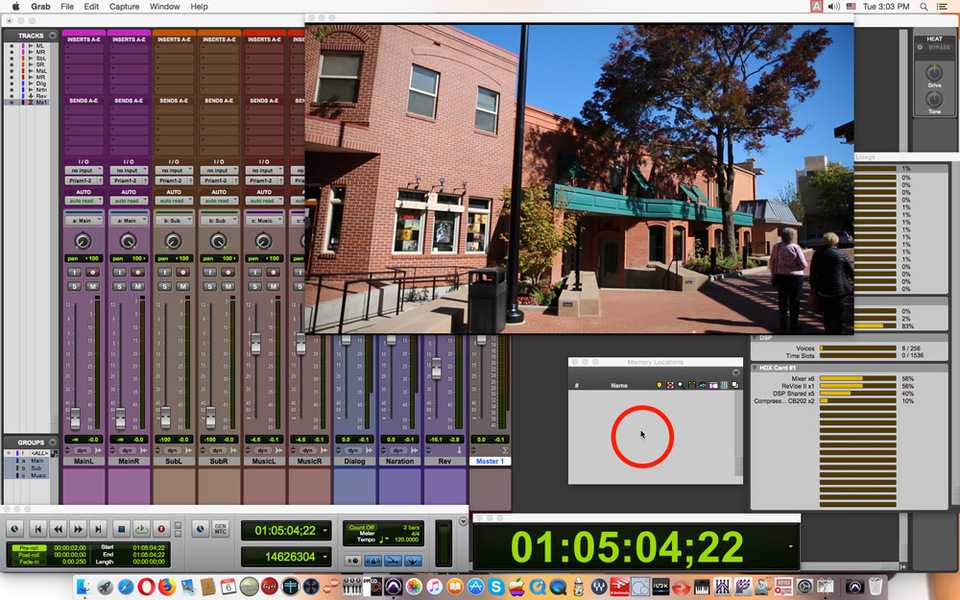This screenshot has width=960, height=600.
Task: Open the Window menu in menu bar
Action: point(165,6)
